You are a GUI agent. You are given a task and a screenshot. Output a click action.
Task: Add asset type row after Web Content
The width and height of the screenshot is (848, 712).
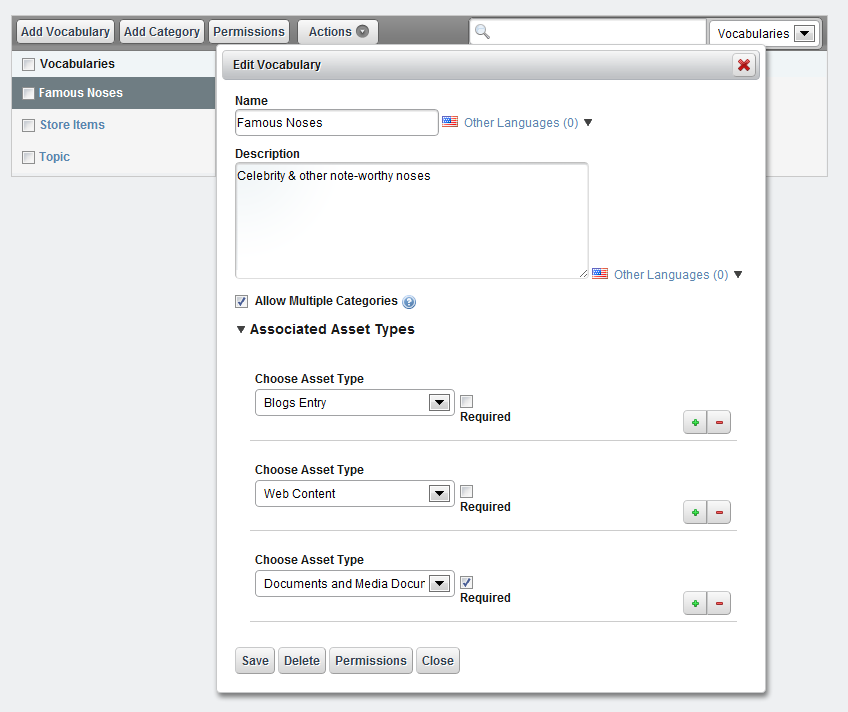[695, 512]
